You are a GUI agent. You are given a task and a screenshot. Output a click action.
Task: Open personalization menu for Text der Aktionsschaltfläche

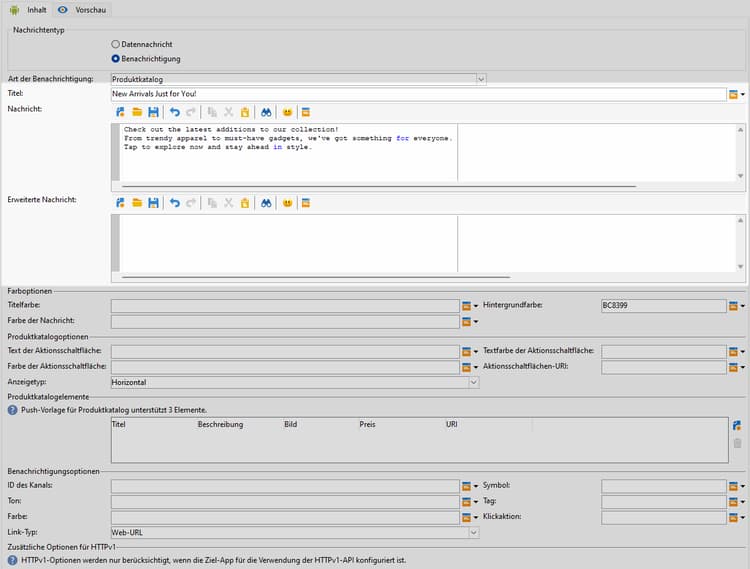tap(470, 351)
